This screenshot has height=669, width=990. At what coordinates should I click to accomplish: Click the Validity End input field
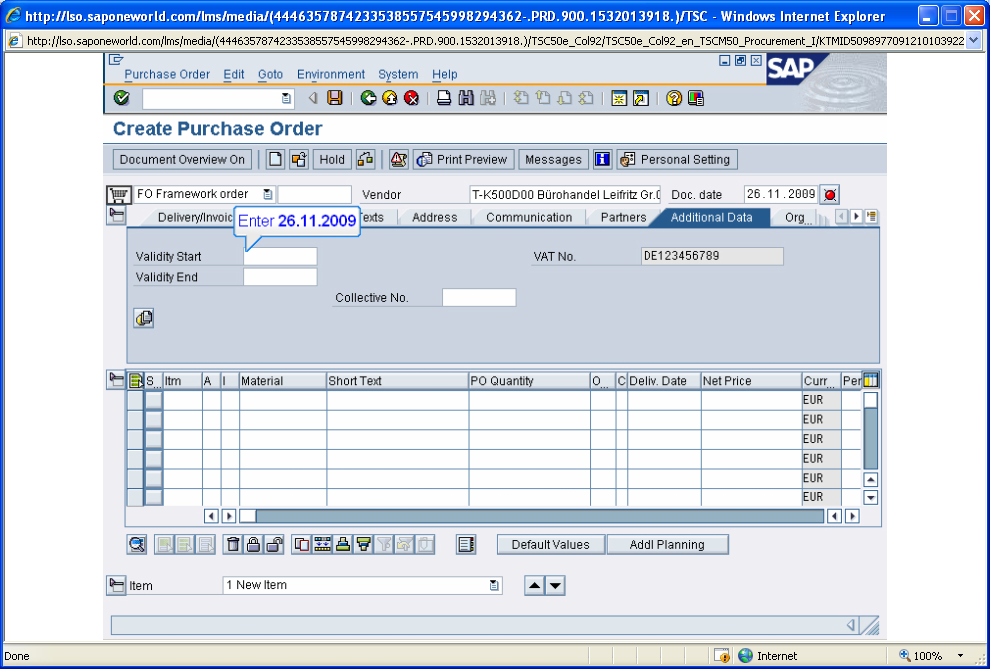pyautogui.click(x=280, y=276)
